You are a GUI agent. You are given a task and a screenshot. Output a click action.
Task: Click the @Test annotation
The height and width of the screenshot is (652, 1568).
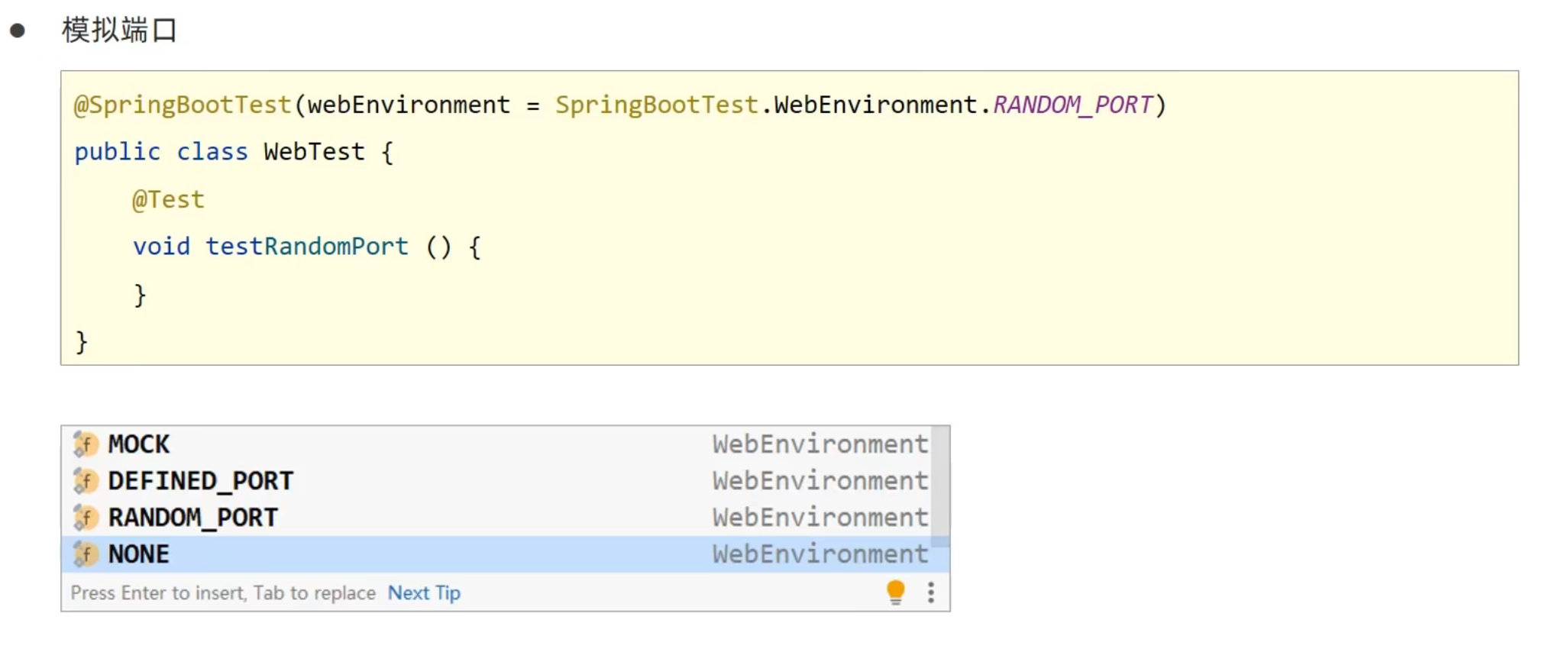(x=168, y=199)
